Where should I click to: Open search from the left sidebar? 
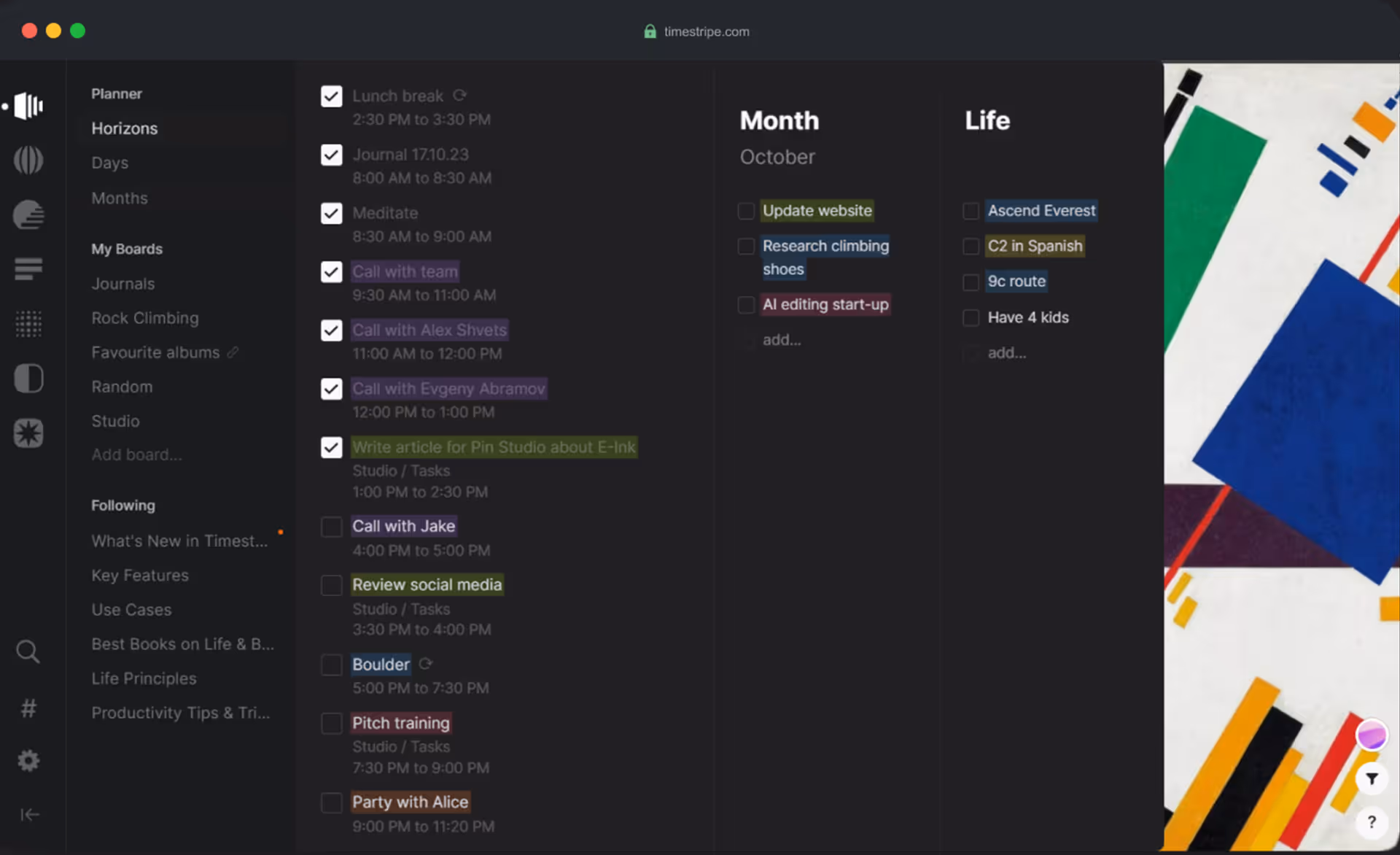tap(28, 651)
